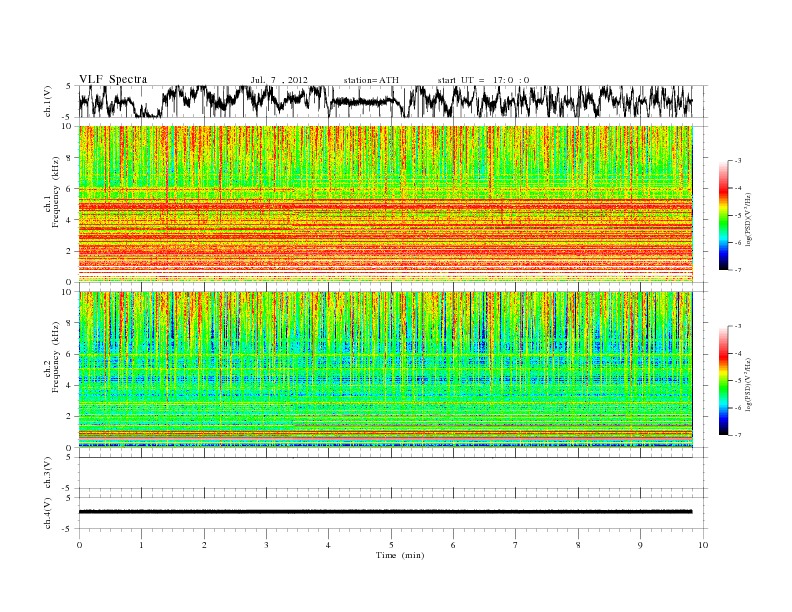792x612 pixels.
Task: Click the 2 kHz tick of ch.2 spectrogram
Action: [70, 417]
